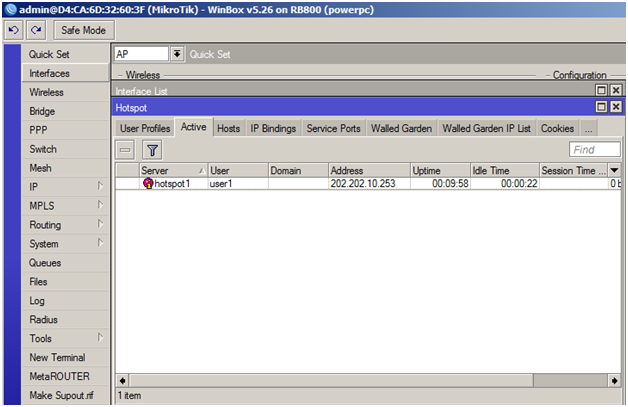Sort by the Idle Time column header

click(x=505, y=171)
